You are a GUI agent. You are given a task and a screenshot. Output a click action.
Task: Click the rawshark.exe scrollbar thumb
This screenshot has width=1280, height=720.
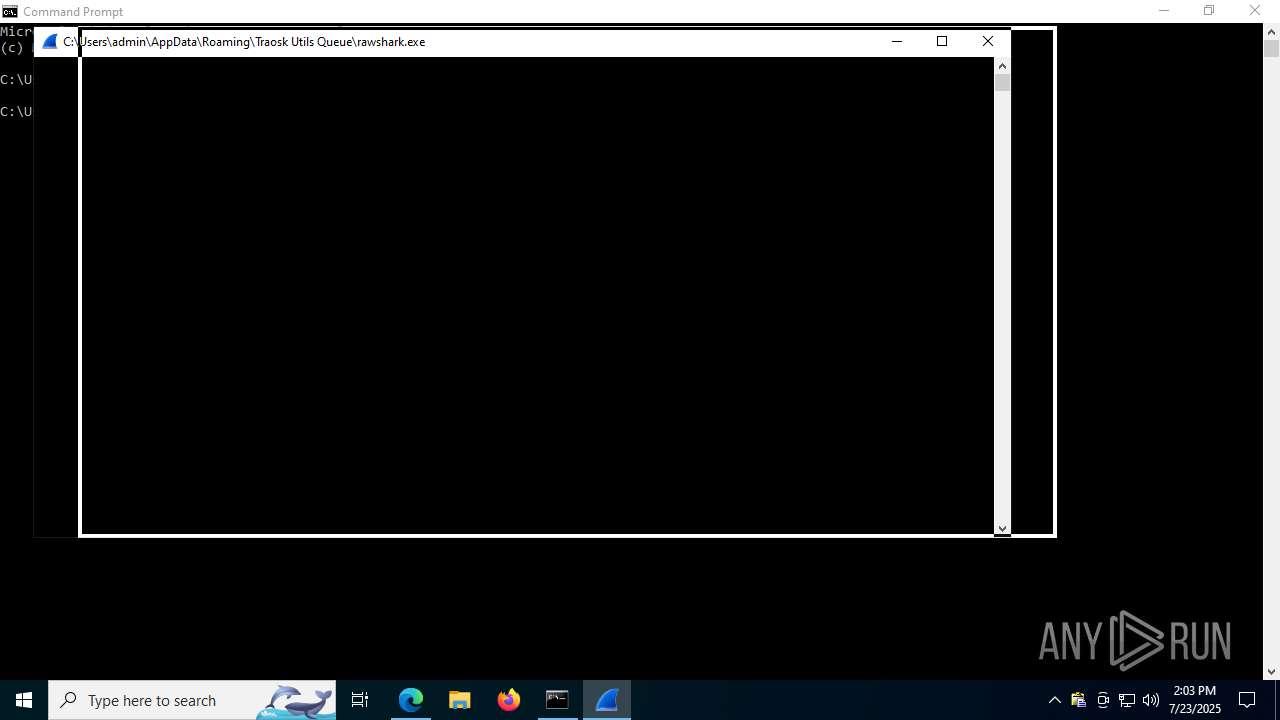tap(1002, 83)
